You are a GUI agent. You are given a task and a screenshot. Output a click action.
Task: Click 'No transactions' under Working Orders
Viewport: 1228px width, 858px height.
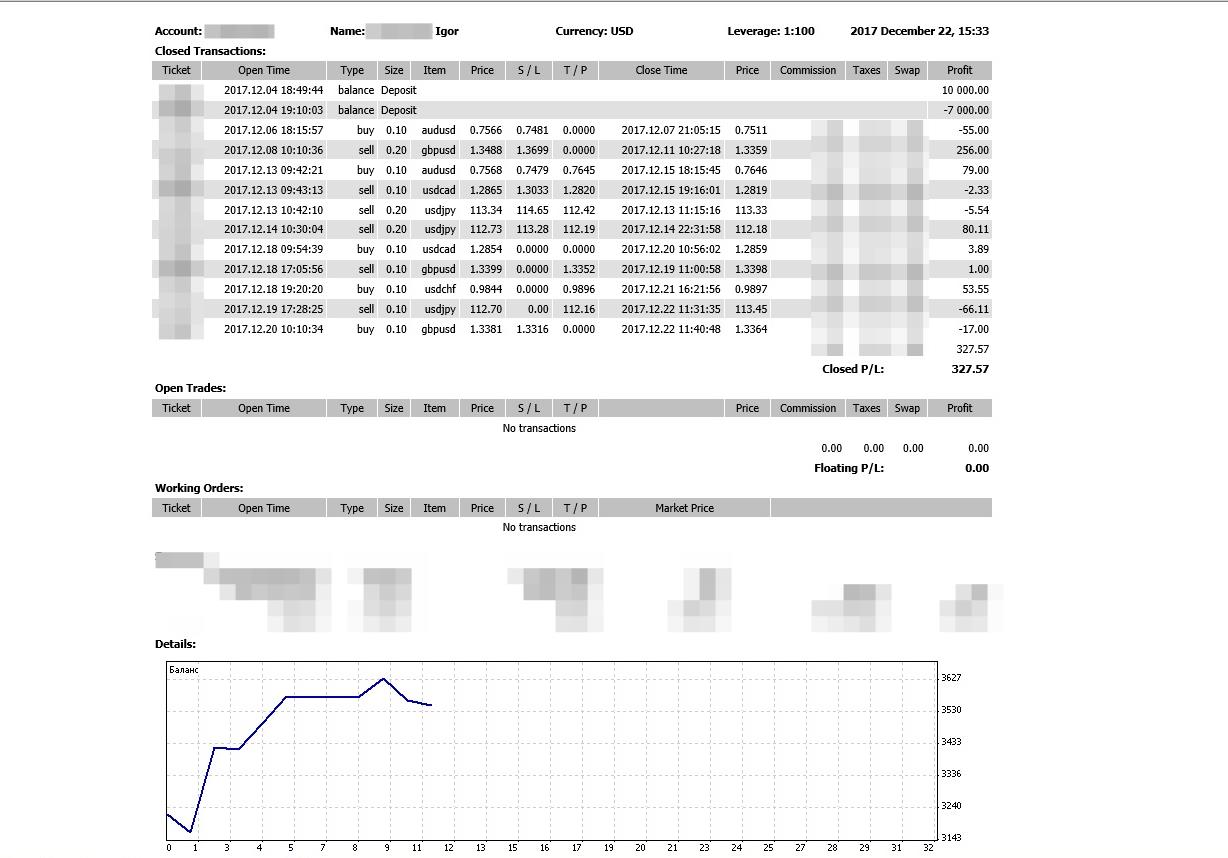[x=539, y=527]
